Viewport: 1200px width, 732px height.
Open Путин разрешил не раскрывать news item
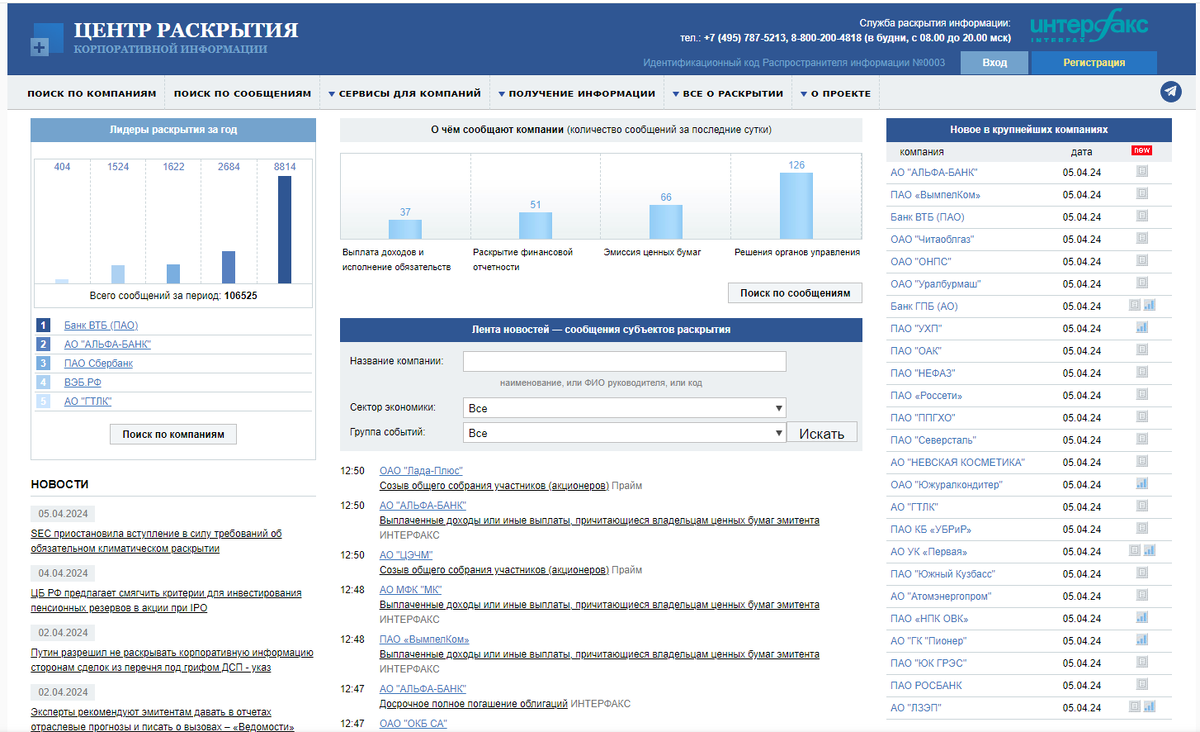tap(172, 660)
